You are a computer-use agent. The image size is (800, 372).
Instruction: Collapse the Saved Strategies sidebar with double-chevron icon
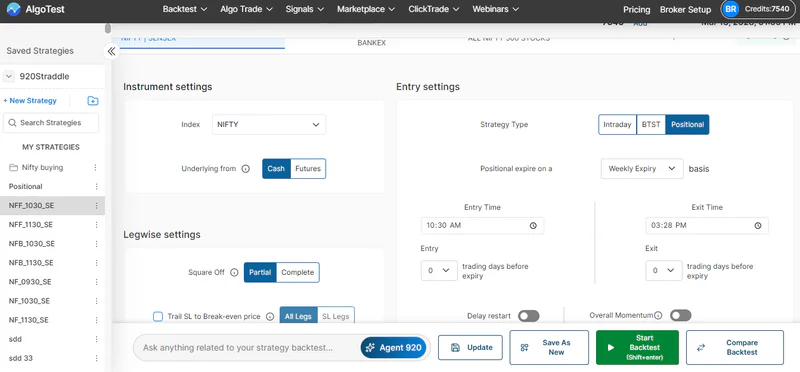111,51
